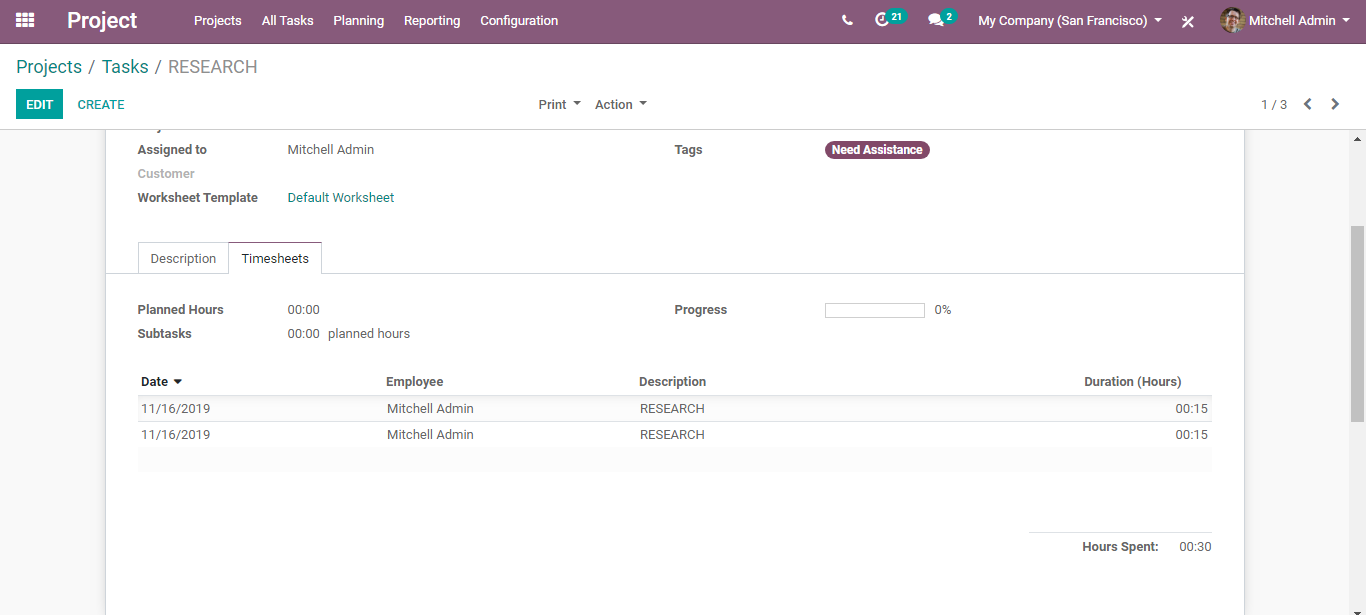Click the debug tools icon

click(1188, 21)
